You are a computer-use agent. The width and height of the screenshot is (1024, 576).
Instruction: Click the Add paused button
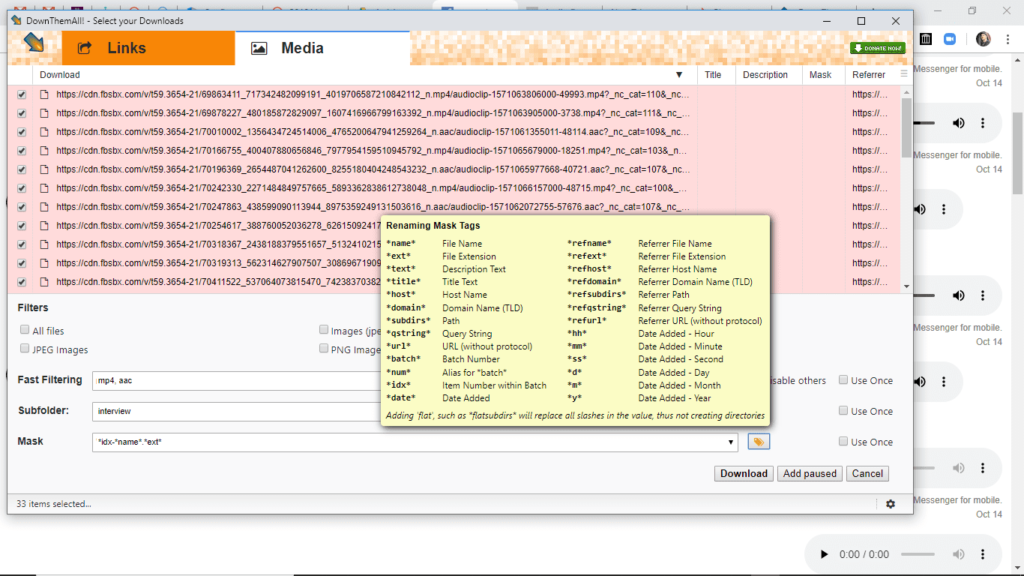tap(810, 473)
